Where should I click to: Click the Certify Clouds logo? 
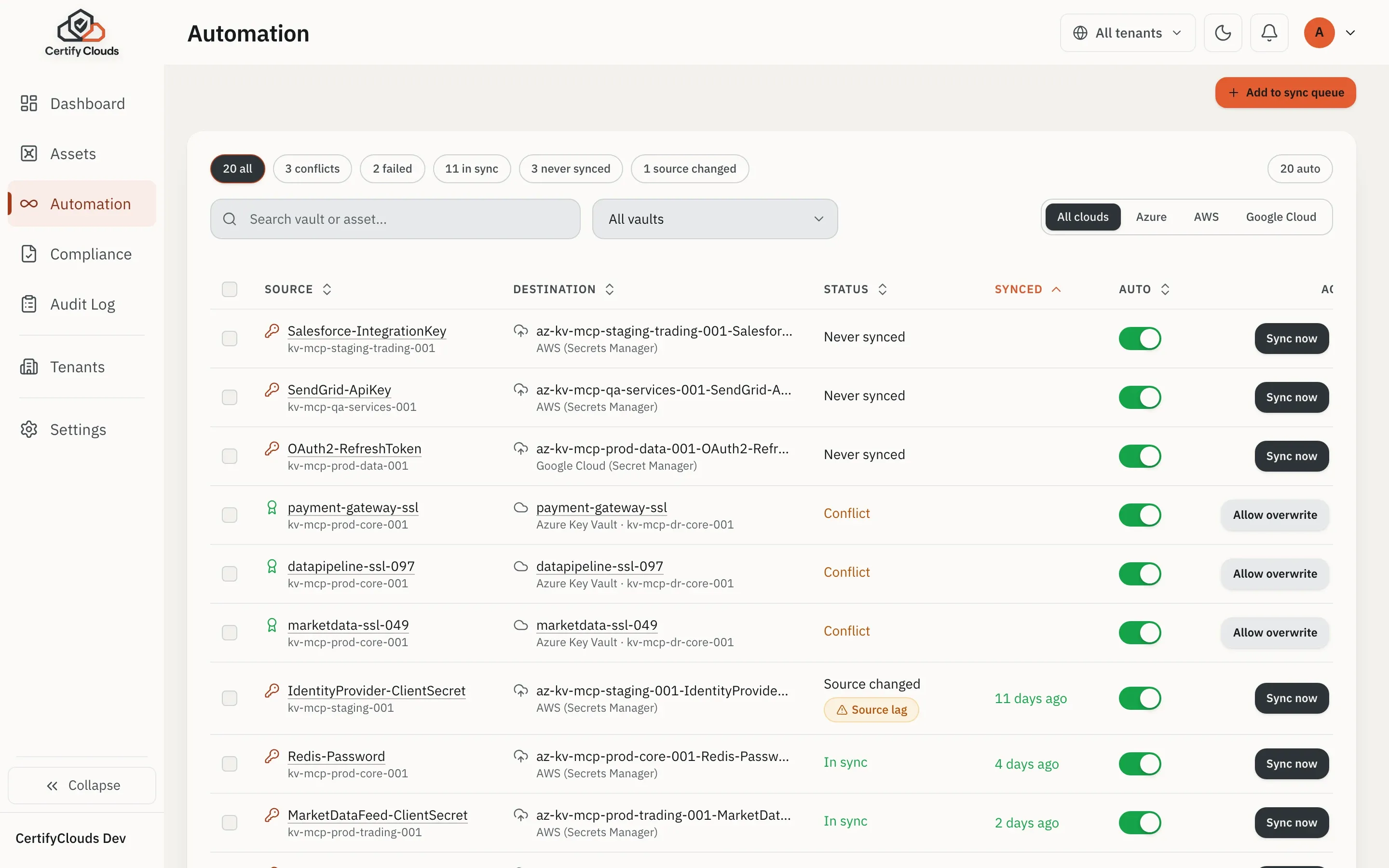click(x=82, y=33)
